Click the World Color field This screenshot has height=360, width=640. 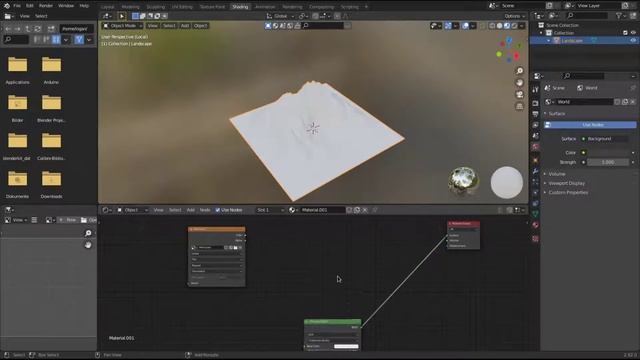tap(608, 153)
